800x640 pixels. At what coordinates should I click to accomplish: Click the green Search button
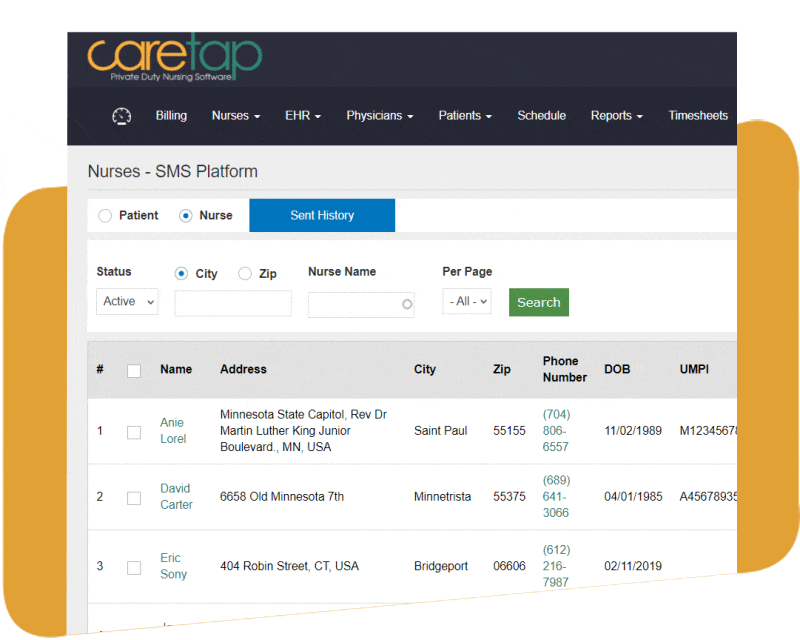(538, 302)
